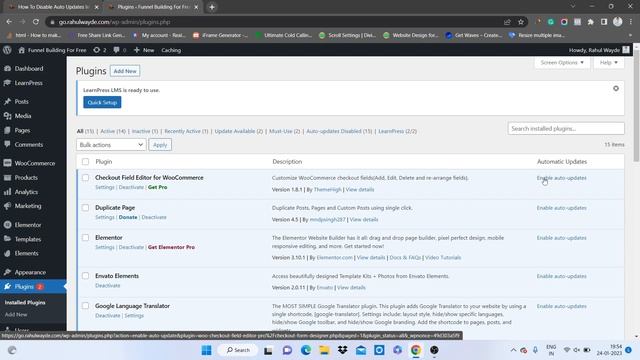Expand Screen Options panel
Image resolution: width=640 pixels, height=360 pixels.
[x=562, y=62]
